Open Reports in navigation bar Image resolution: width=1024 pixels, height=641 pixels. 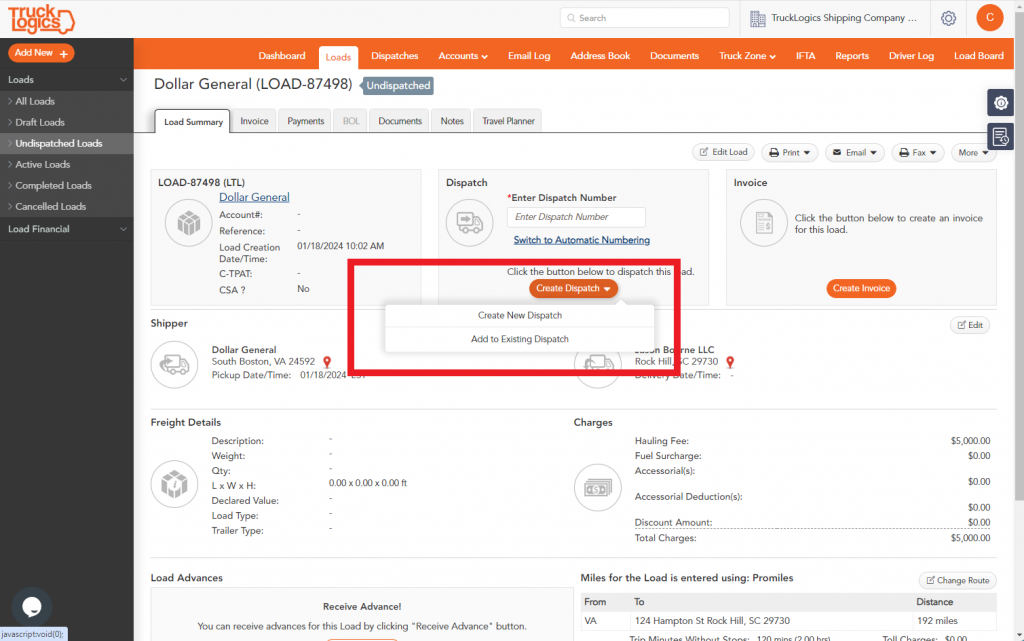pyautogui.click(x=852, y=56)
